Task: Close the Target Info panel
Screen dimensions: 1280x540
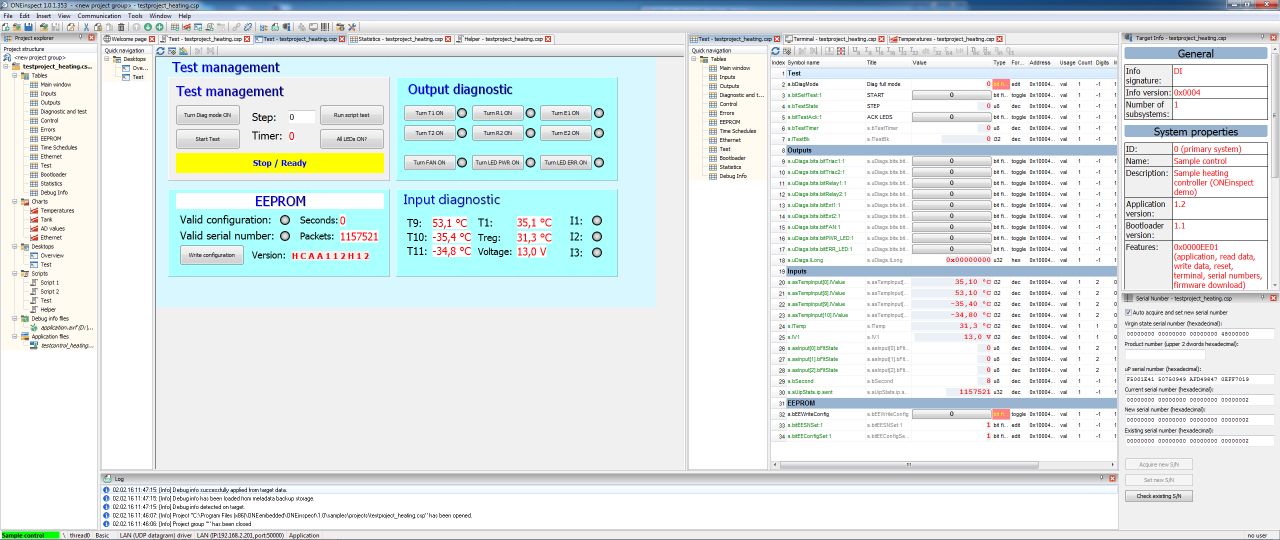Action: (x=1273, y=38)
